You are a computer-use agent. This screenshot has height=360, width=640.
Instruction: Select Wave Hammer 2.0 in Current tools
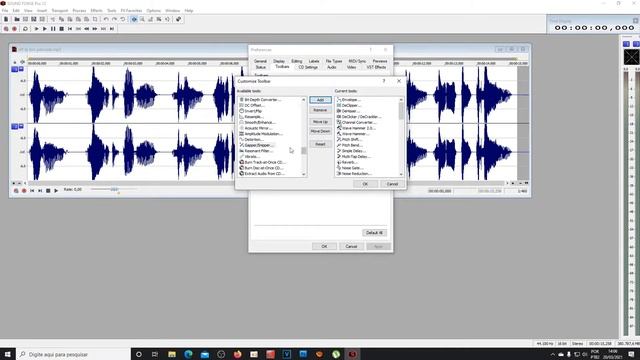pos(356,128)
